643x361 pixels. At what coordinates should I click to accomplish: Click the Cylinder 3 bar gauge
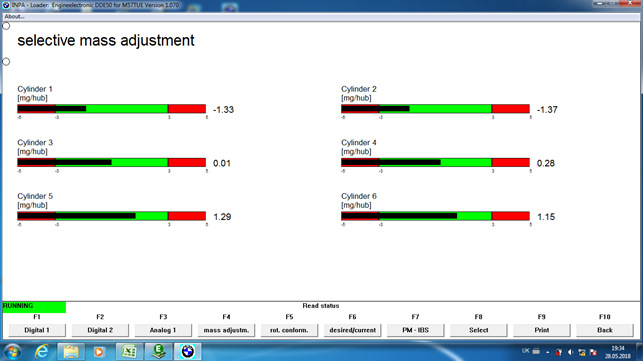tap(112, 162)
